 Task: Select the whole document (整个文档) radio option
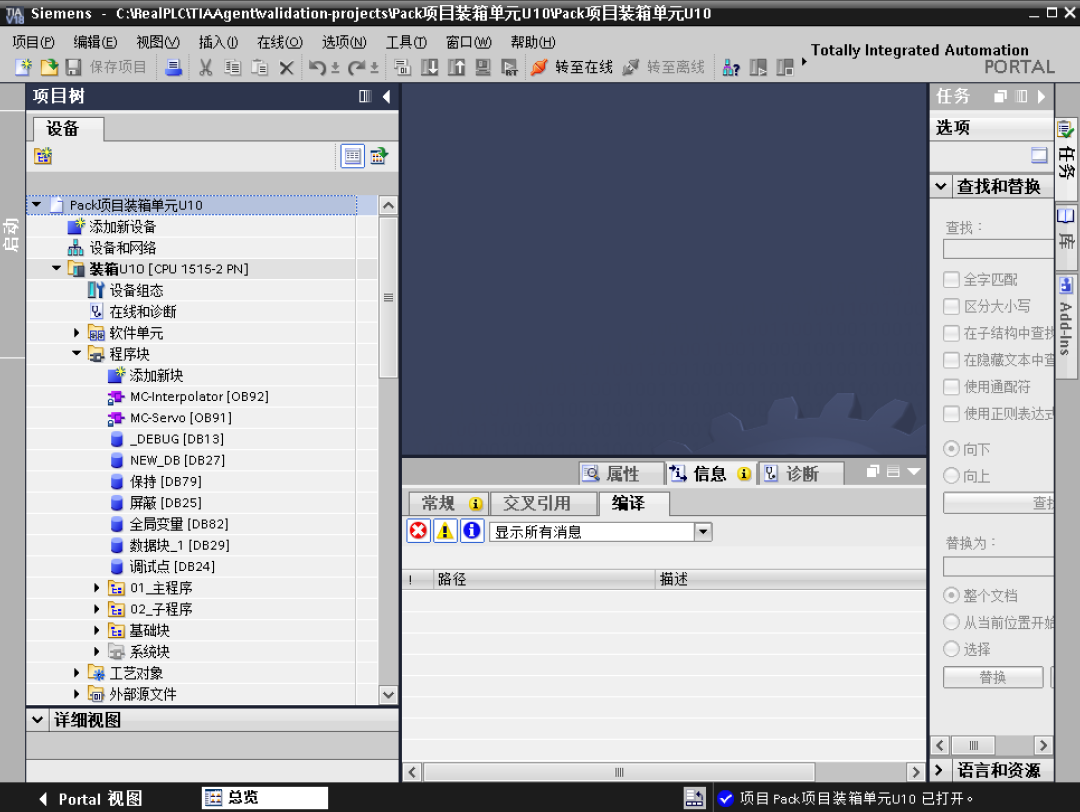(x=951, y=595)
